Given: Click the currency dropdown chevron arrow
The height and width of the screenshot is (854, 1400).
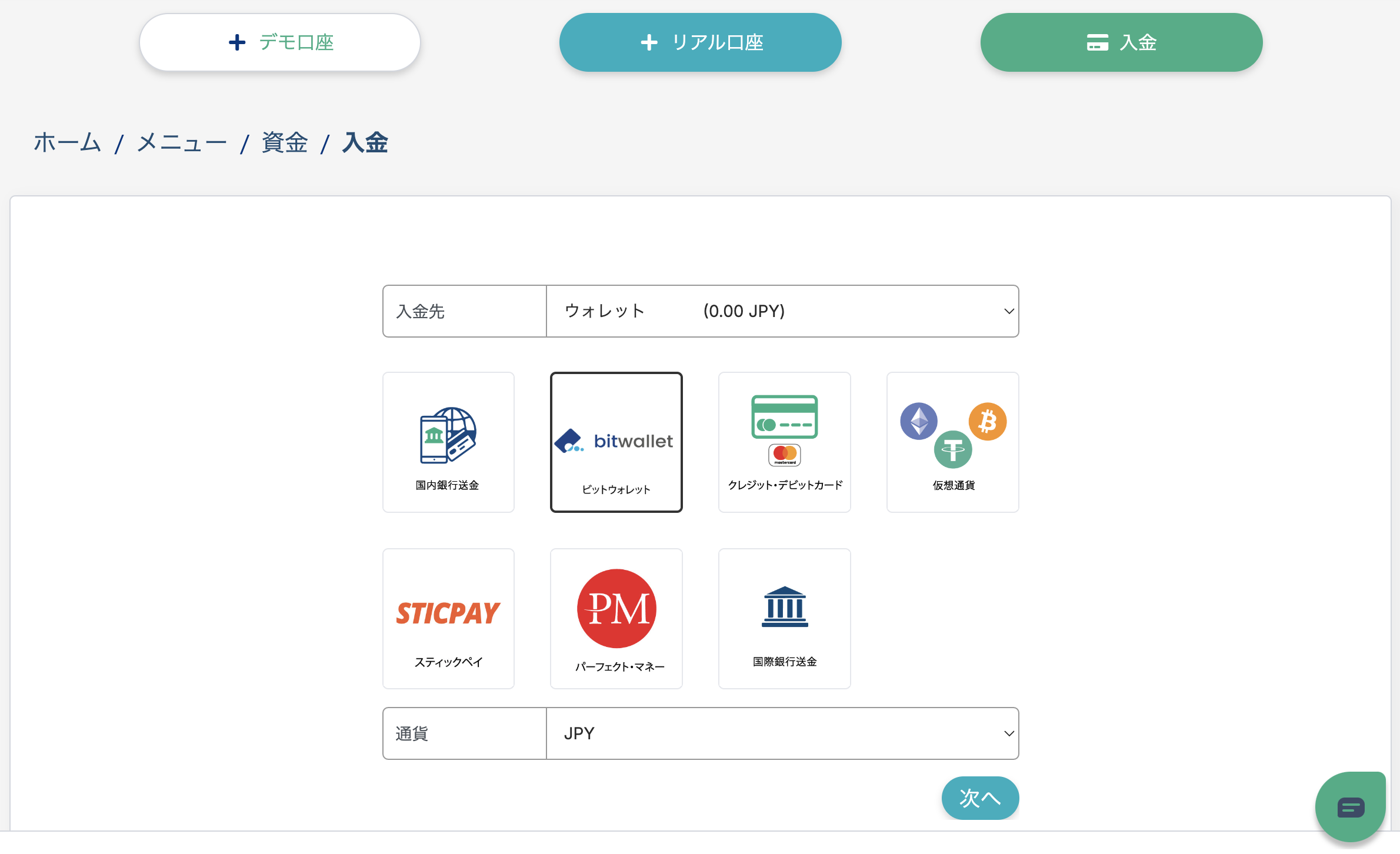Looking at the screenshot, I should 1009,733.
